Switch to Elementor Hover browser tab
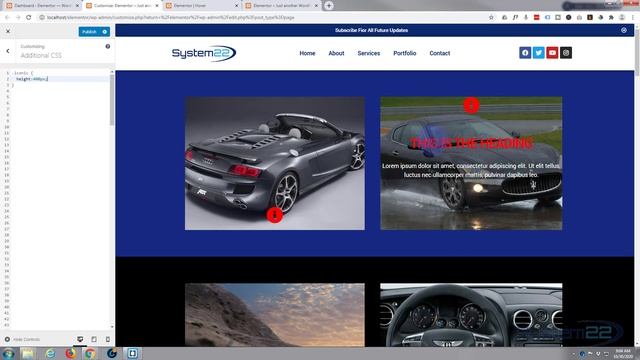Screen dimensions: 640x360 201,6
